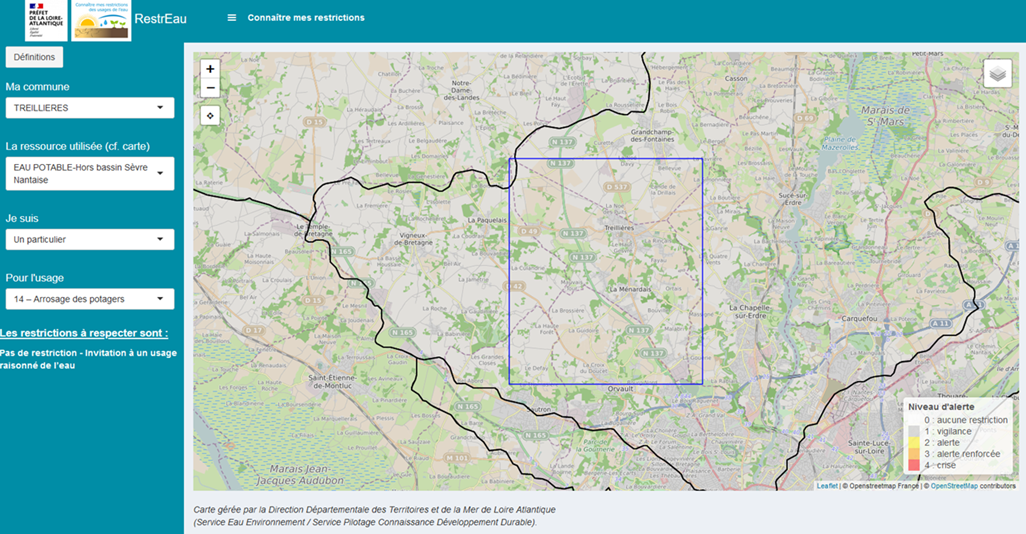
Task: Click La Ménardais label on the map
Action: coord(630,289)
